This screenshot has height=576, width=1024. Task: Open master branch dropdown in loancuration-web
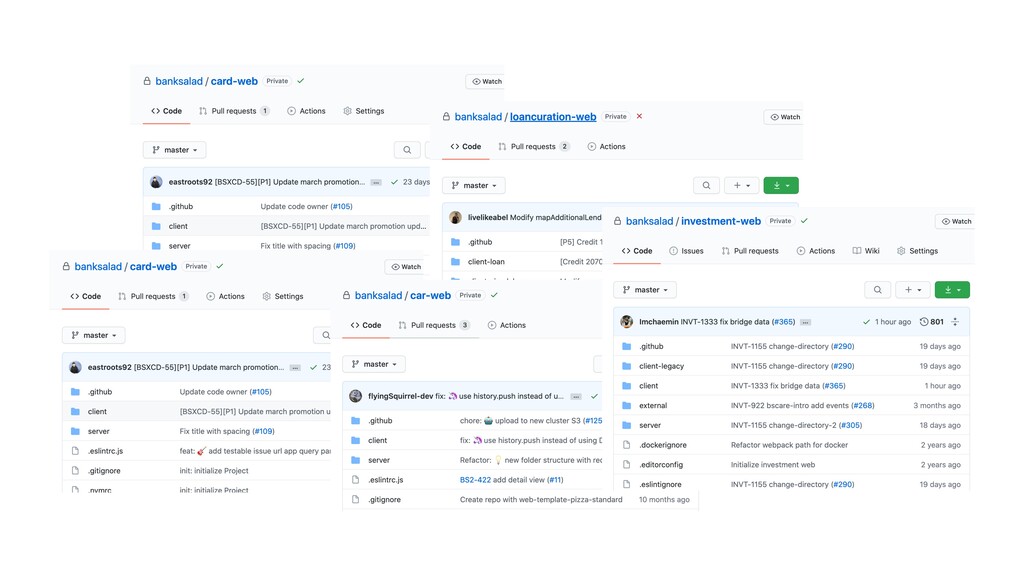[x=473, y=185]
